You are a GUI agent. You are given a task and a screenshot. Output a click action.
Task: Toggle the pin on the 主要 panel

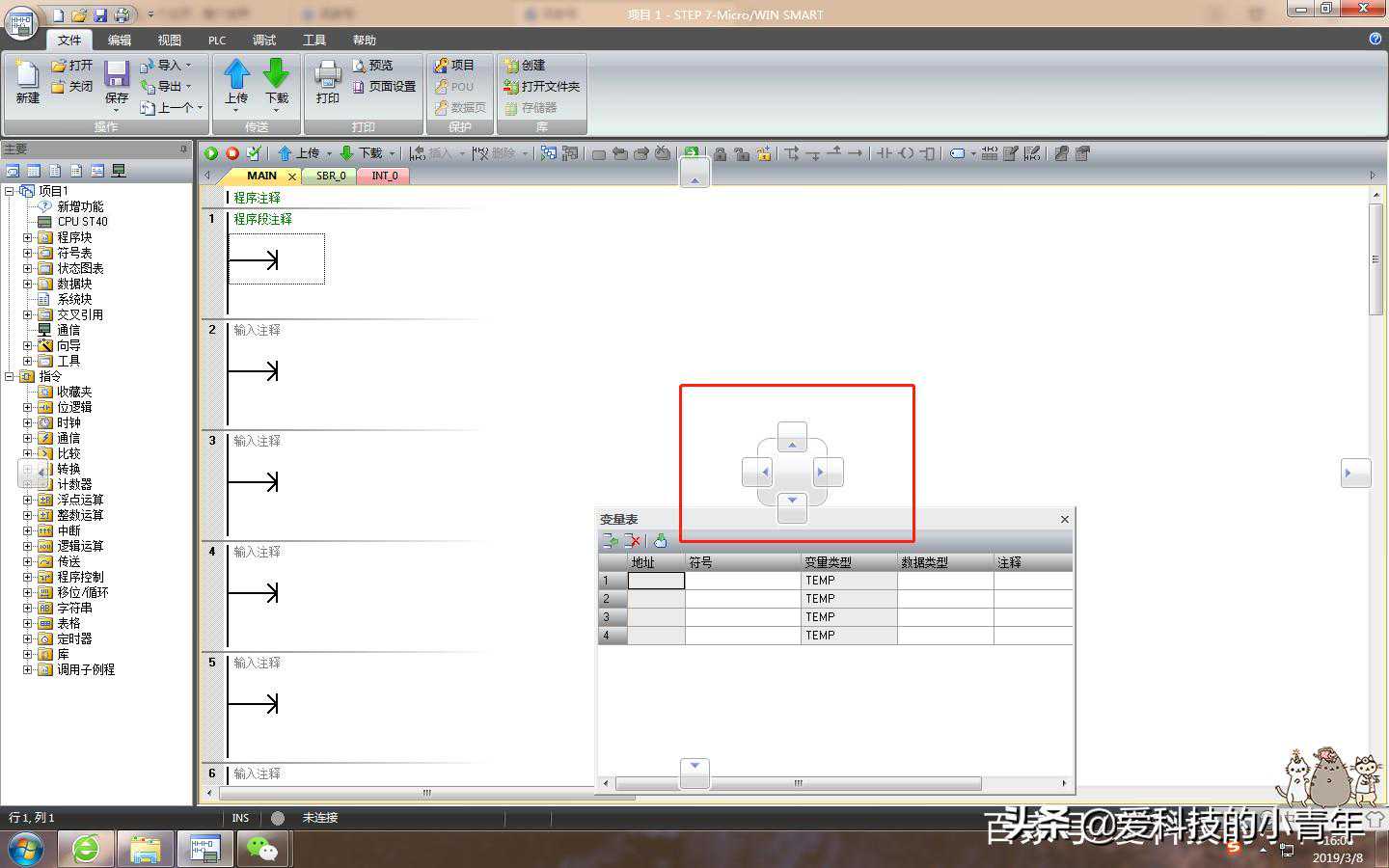pos(183,149)
